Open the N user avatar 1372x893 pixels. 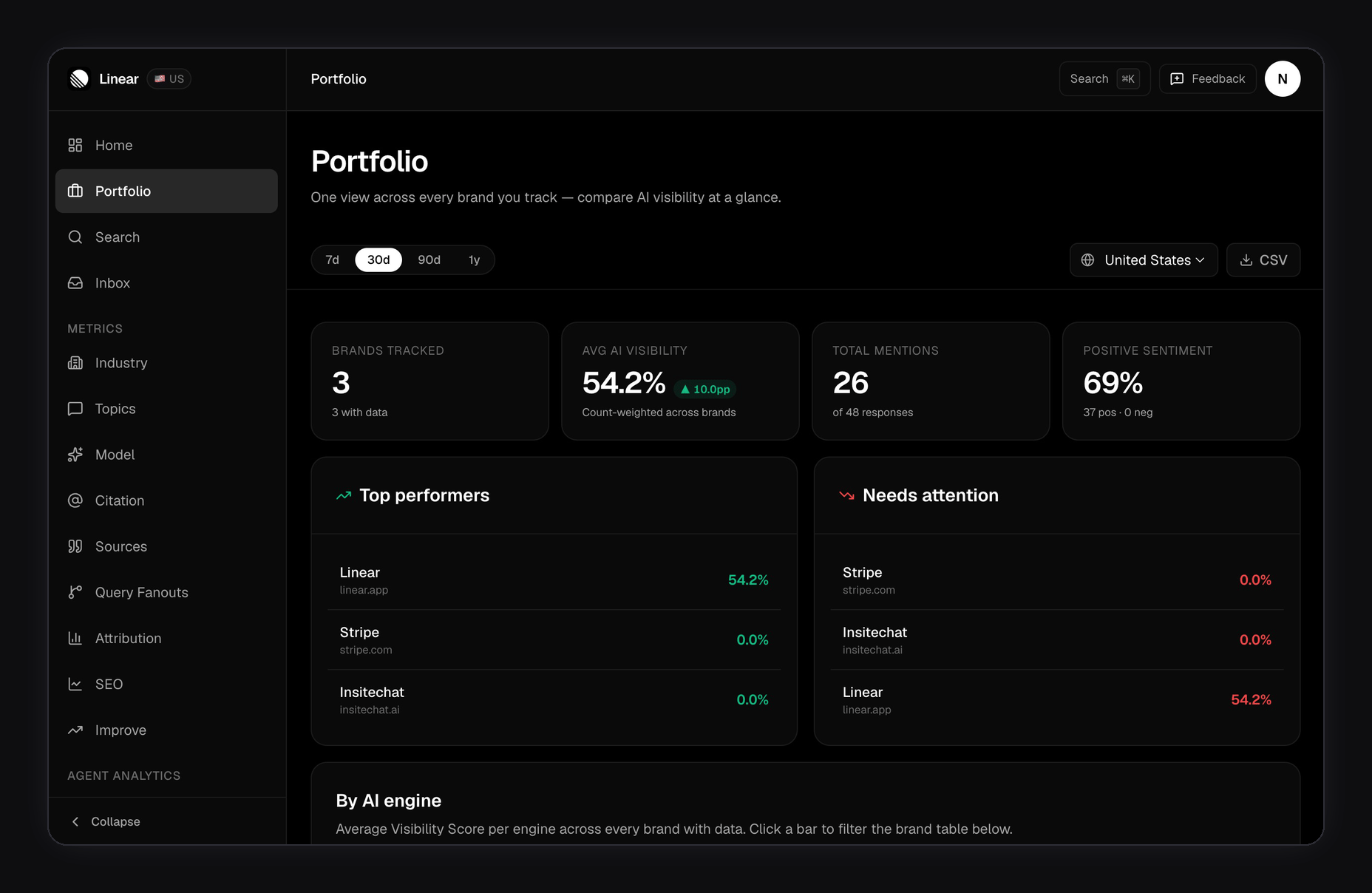[x=1283, y=78]
